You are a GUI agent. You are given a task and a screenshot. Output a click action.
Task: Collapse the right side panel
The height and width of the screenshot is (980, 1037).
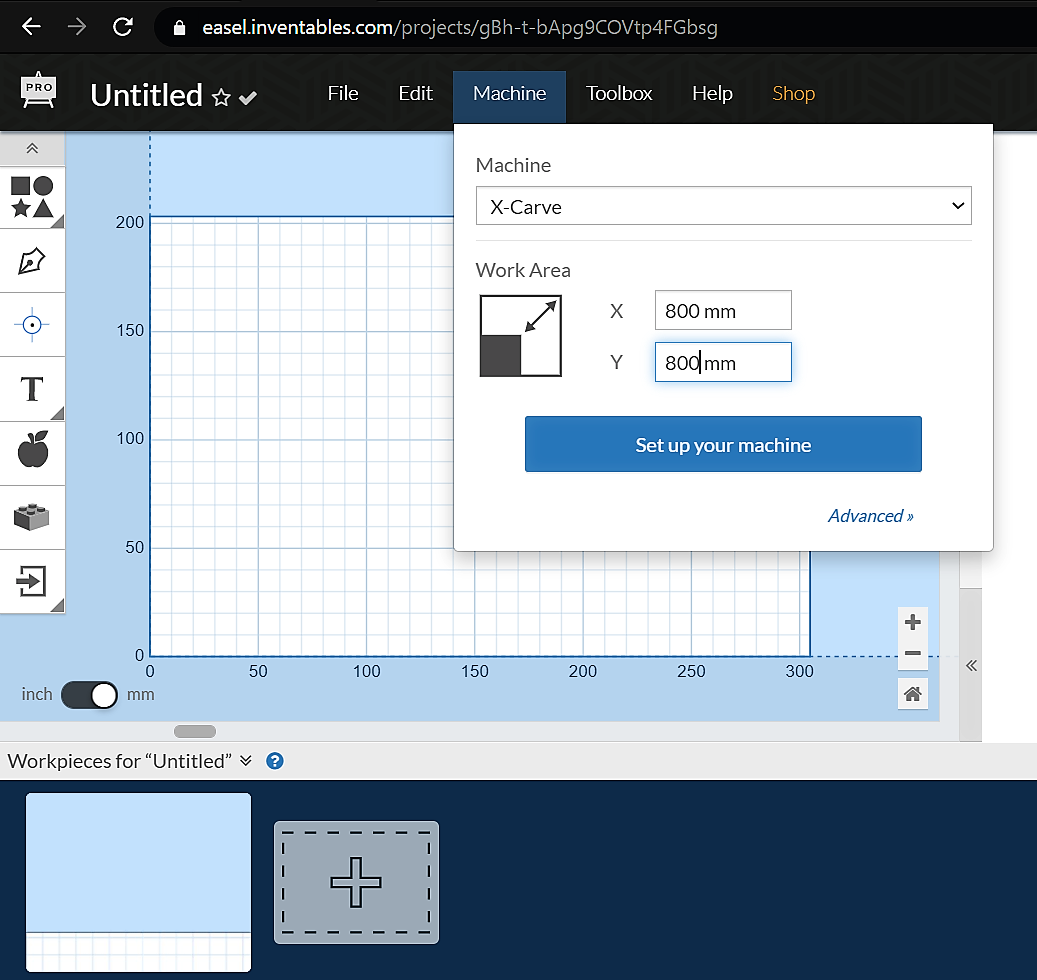971,665
